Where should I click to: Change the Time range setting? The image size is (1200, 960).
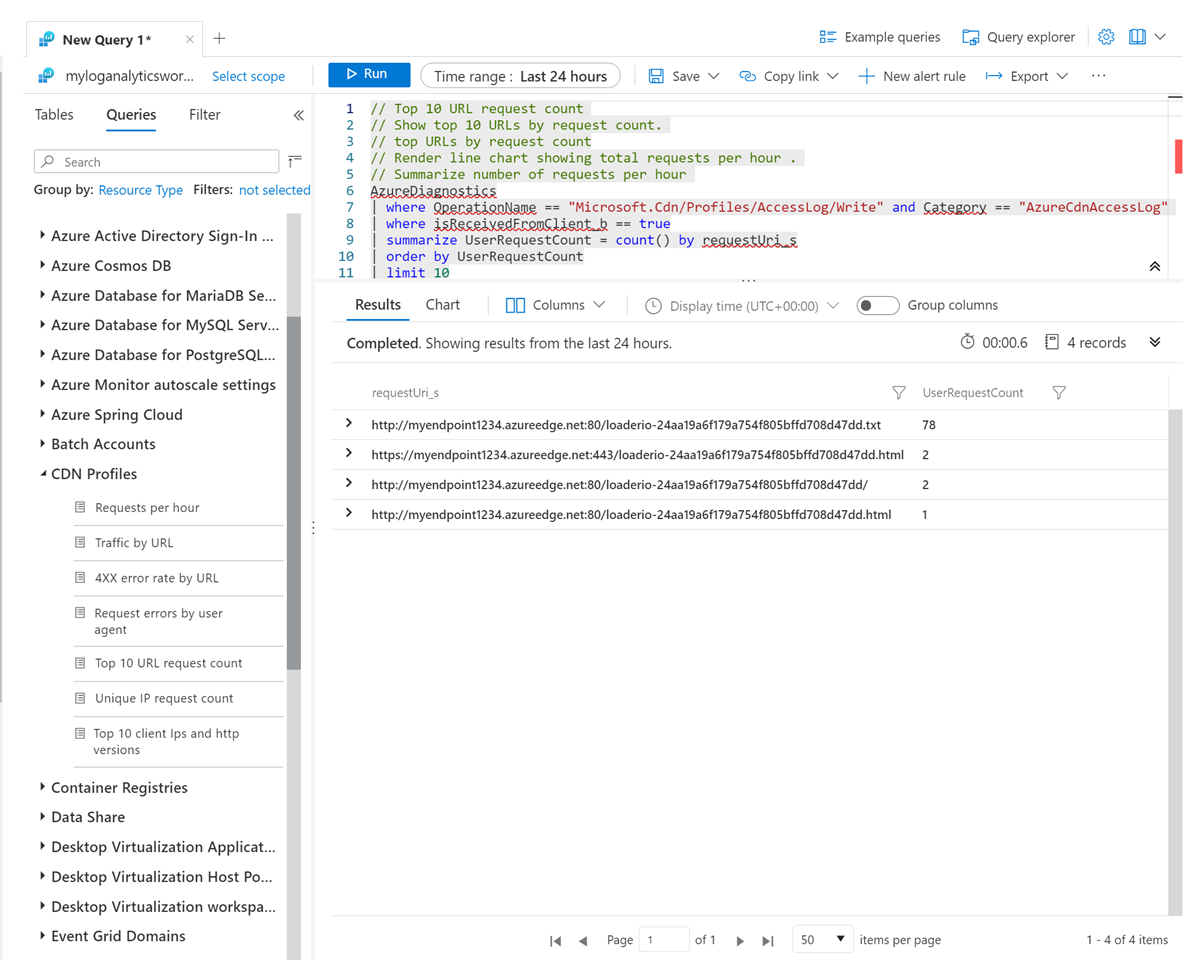[520, 76]
